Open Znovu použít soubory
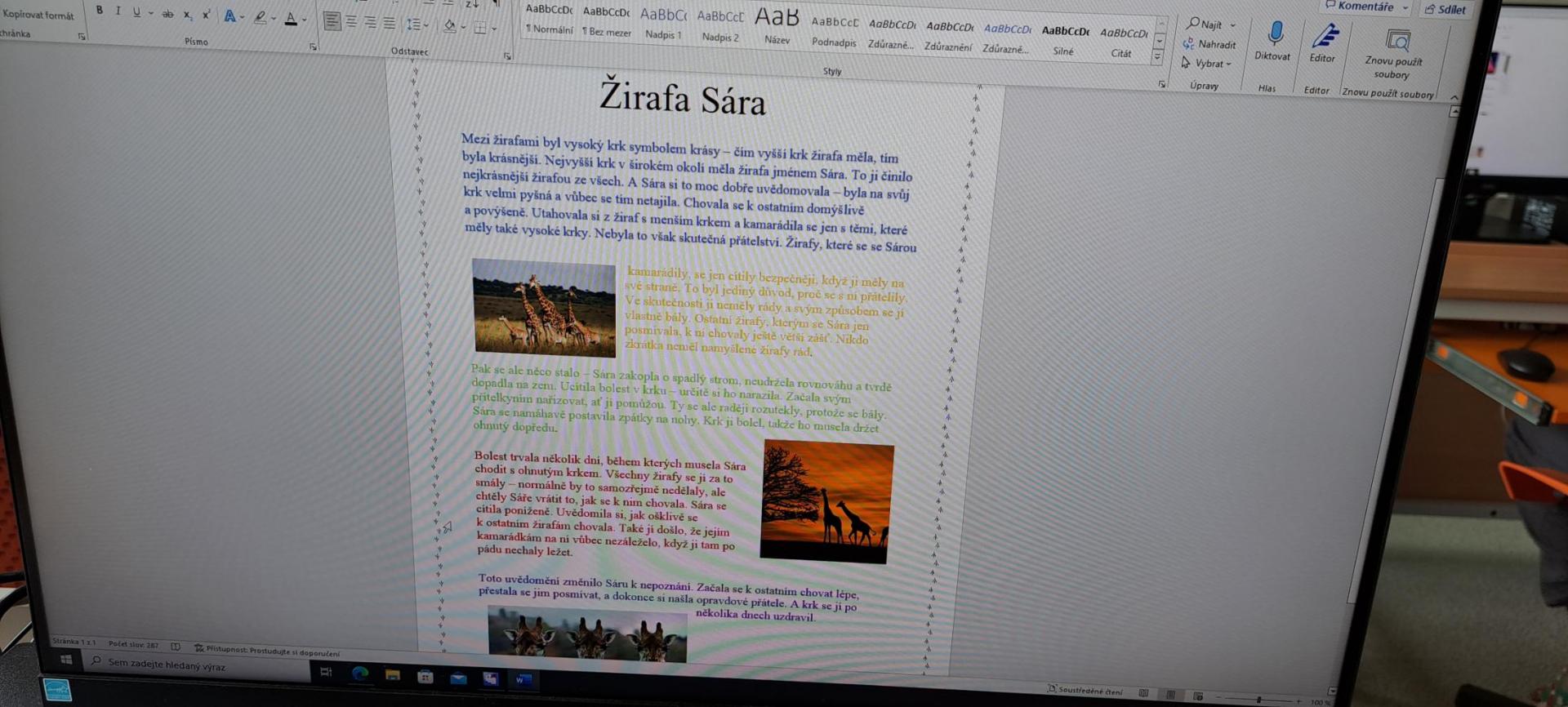Image resolution: width=1568 pixels, height=707 pixels. pos(1394,53)
